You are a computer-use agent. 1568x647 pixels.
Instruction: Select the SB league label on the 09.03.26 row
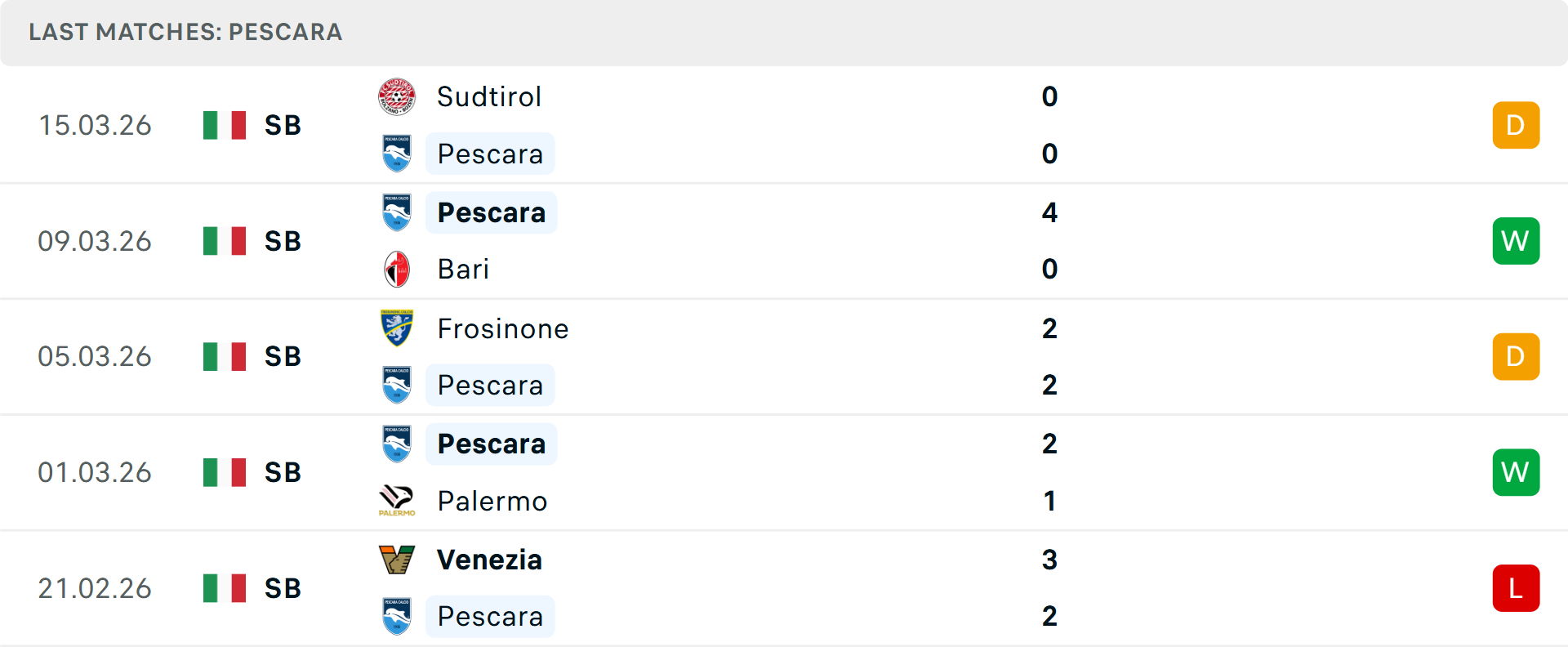pos(282,240)
